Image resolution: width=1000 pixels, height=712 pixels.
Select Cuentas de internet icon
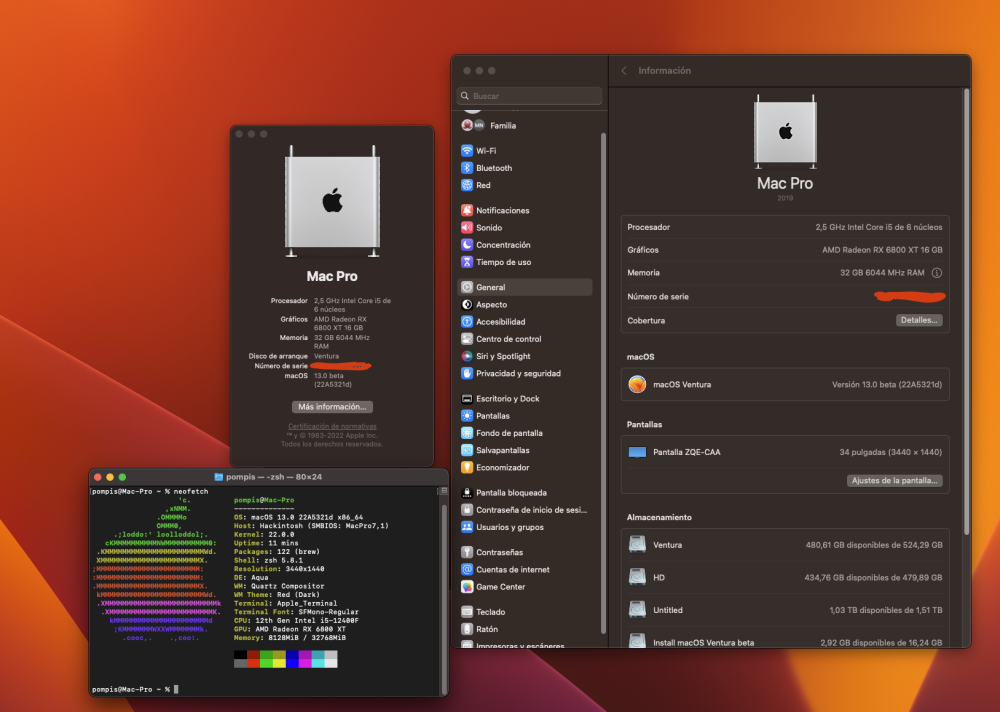click(x=467, y=569)
